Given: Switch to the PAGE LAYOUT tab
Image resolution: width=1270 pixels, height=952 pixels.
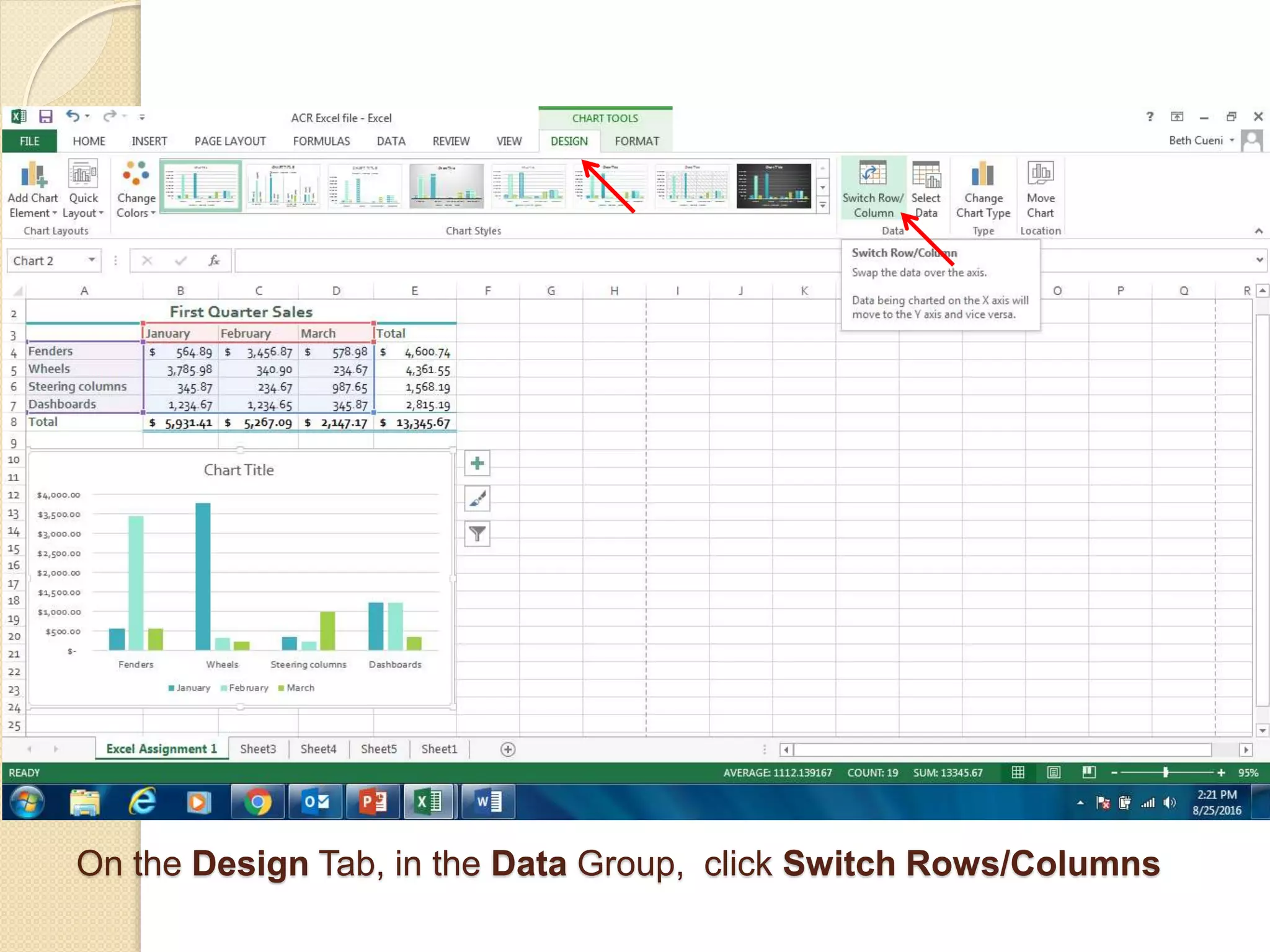Looking at the screenshot, I should click(230, 141).
